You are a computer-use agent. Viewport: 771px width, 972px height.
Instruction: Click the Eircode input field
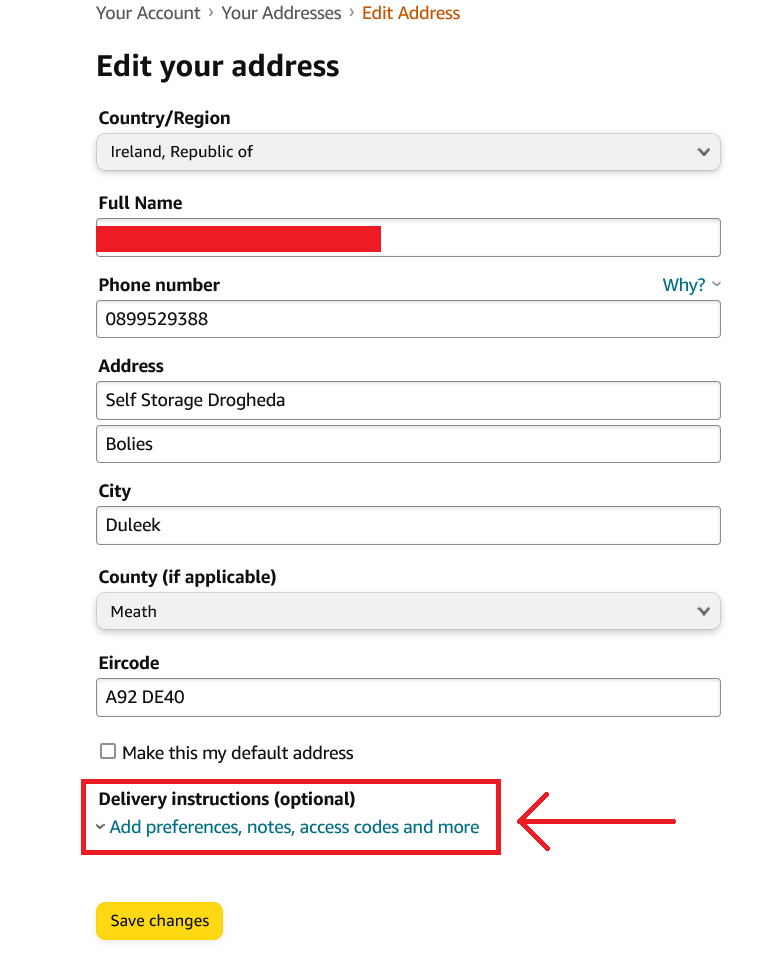pos(408,698)
